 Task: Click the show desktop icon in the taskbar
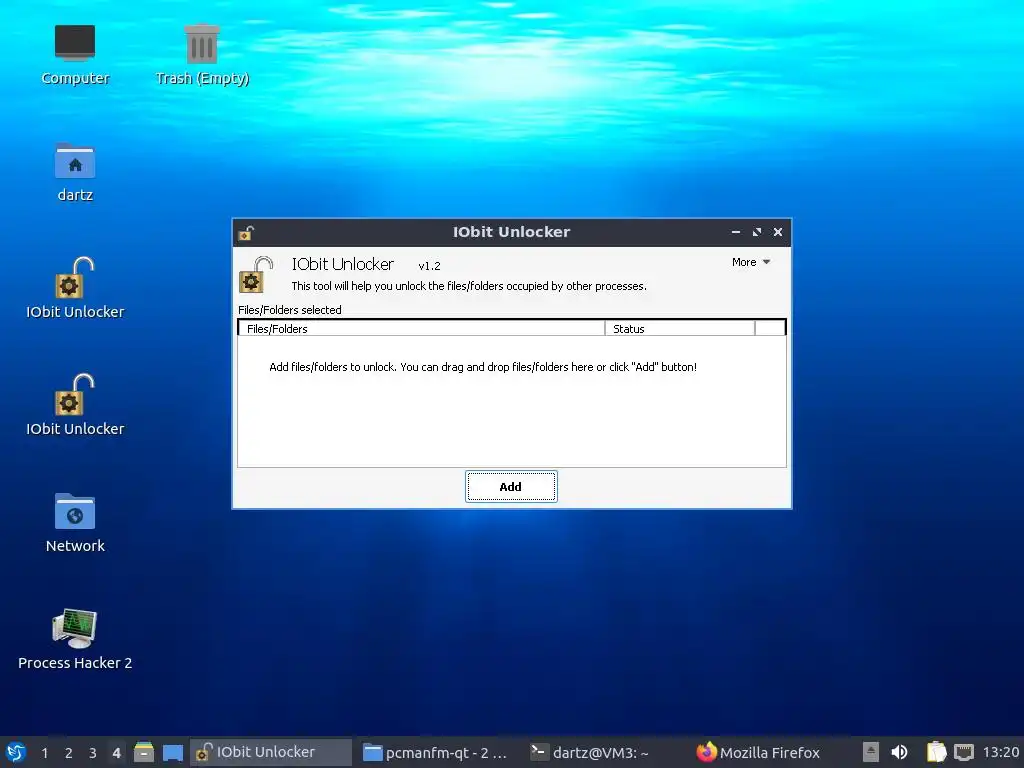tap(172, 752)
